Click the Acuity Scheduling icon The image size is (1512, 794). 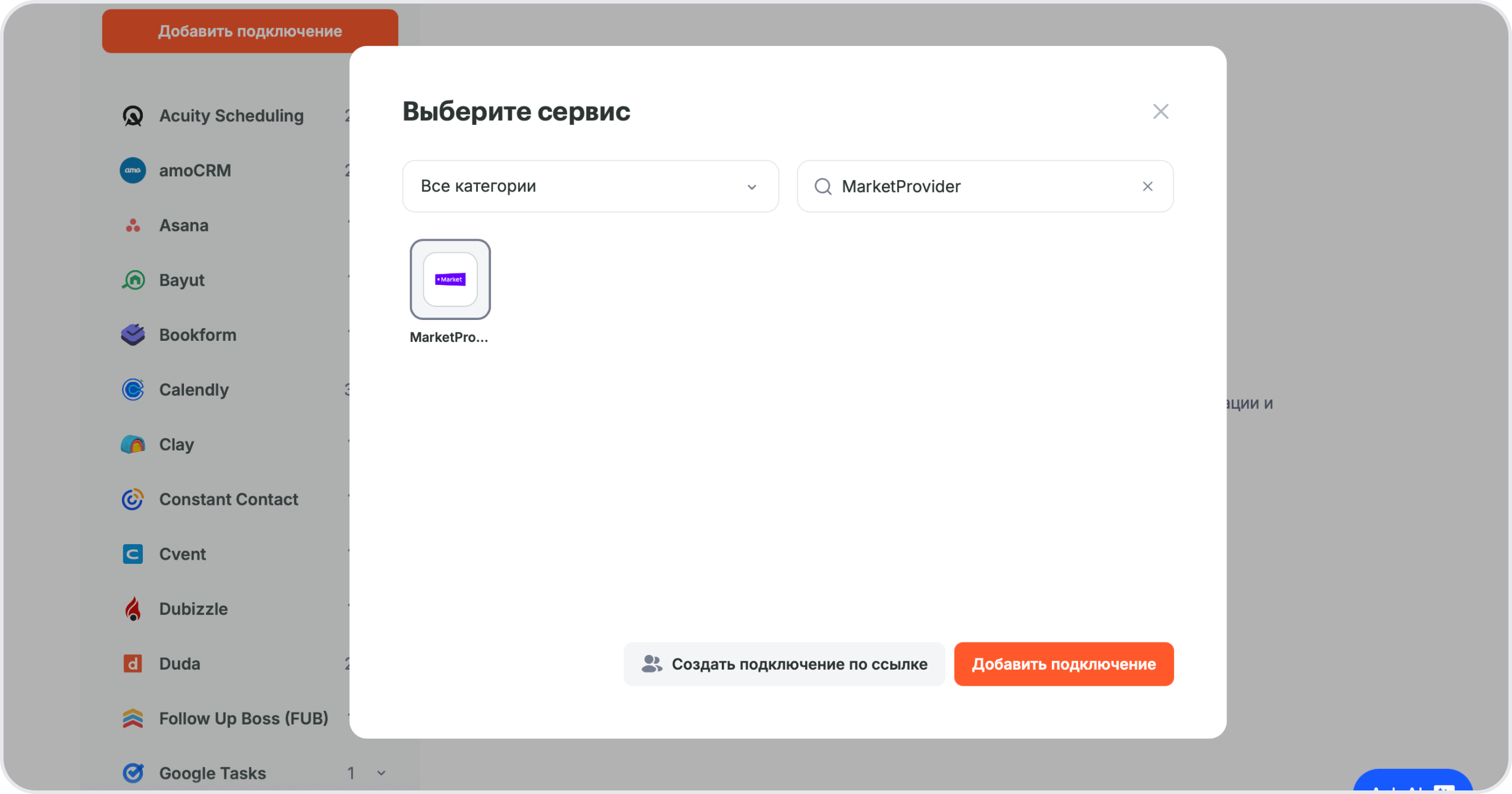133,116
